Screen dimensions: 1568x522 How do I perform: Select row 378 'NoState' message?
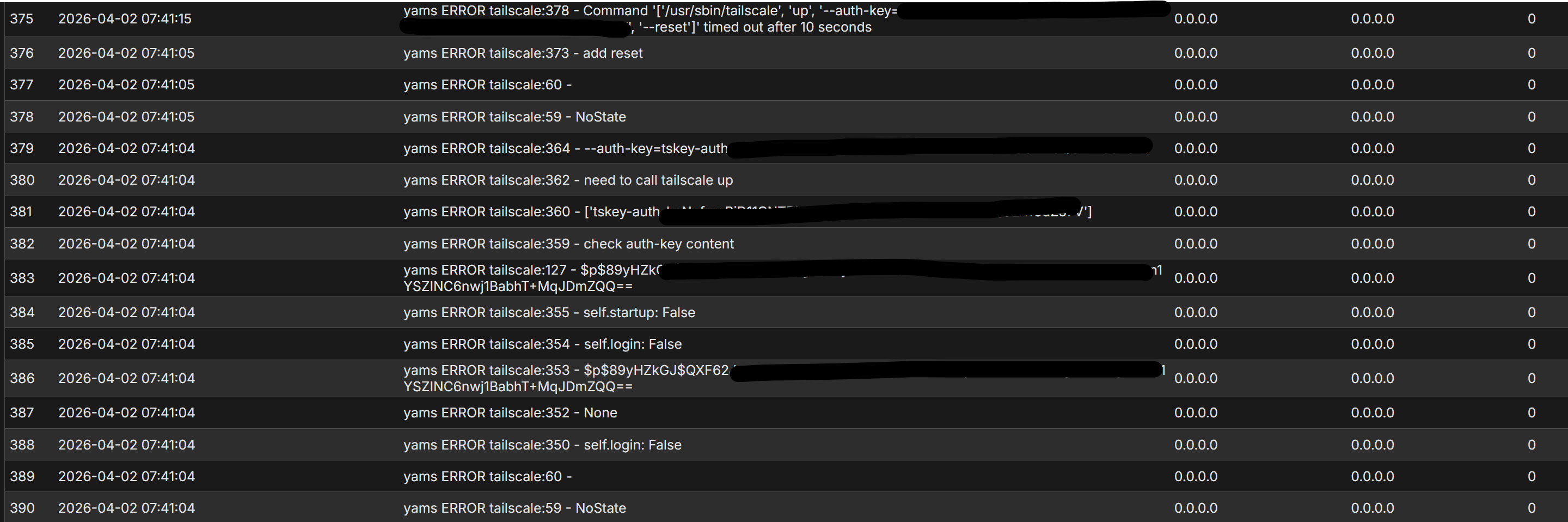[x=514, y=117]
